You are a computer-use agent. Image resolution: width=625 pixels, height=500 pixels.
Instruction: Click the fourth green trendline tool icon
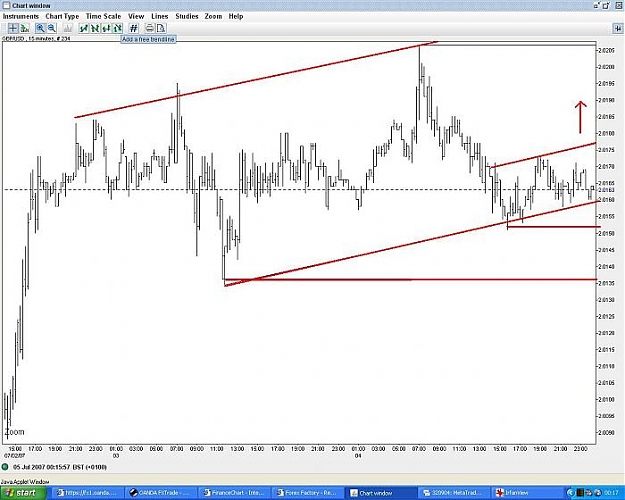click(x=118, y=28)
